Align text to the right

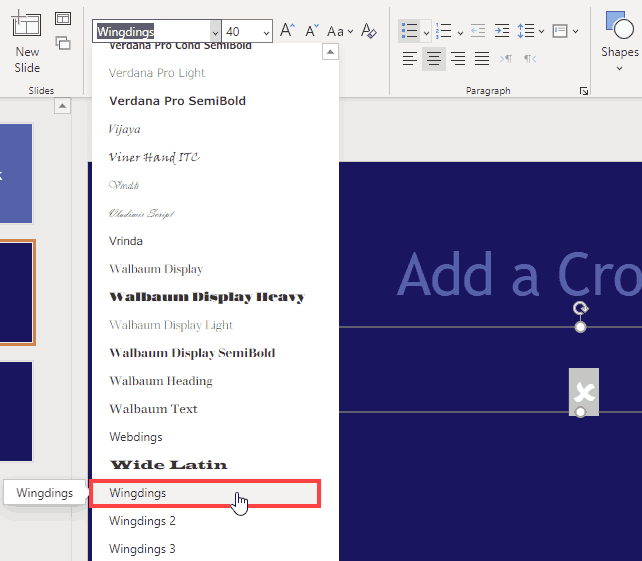coord(458,59)
